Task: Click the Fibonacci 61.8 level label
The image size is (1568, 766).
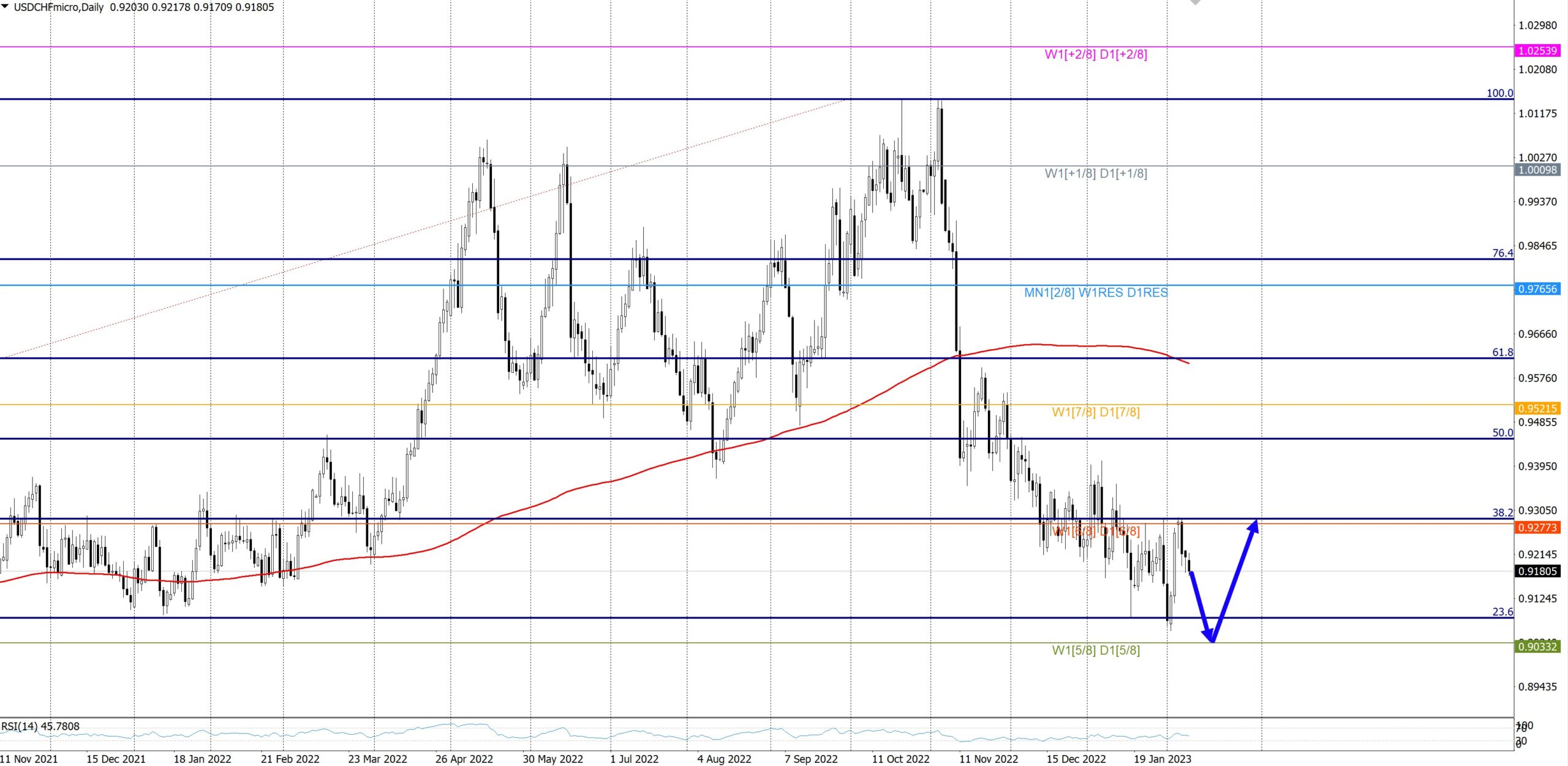Action: point(1502,352)
